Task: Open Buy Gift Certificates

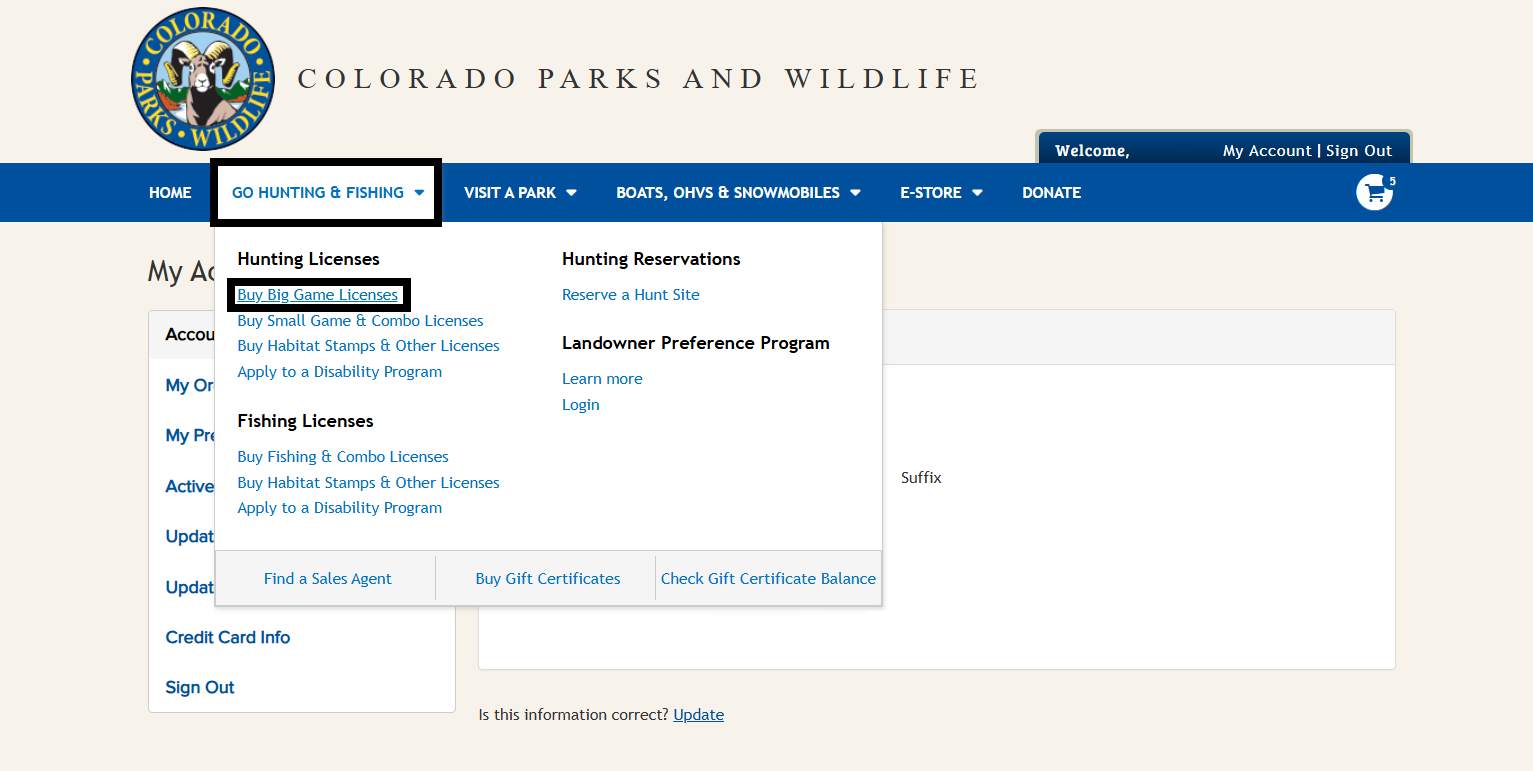Action: tap(548, 579)
